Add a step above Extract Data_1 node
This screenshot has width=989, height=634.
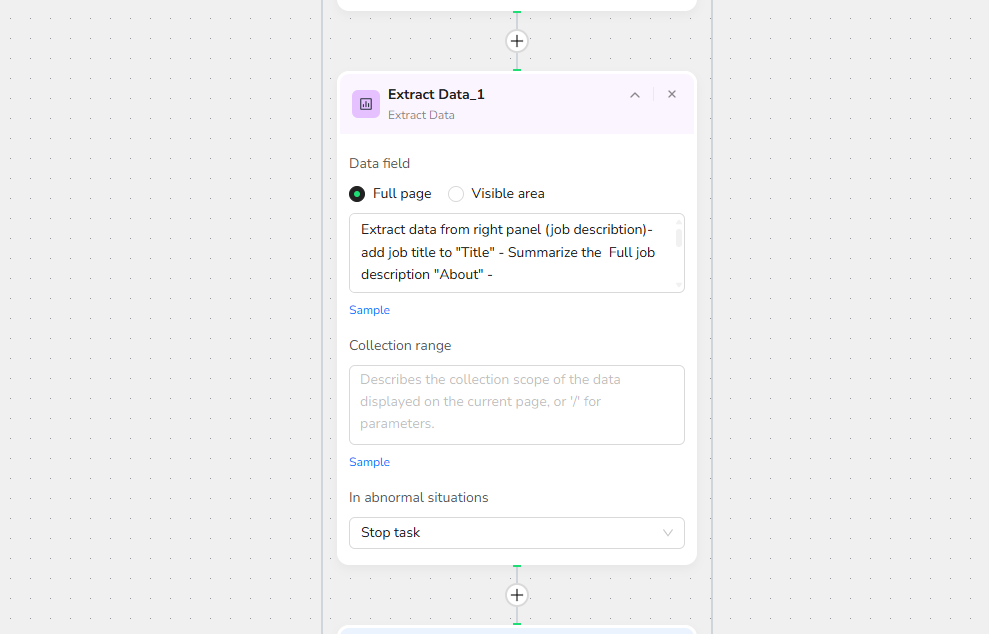517,41
